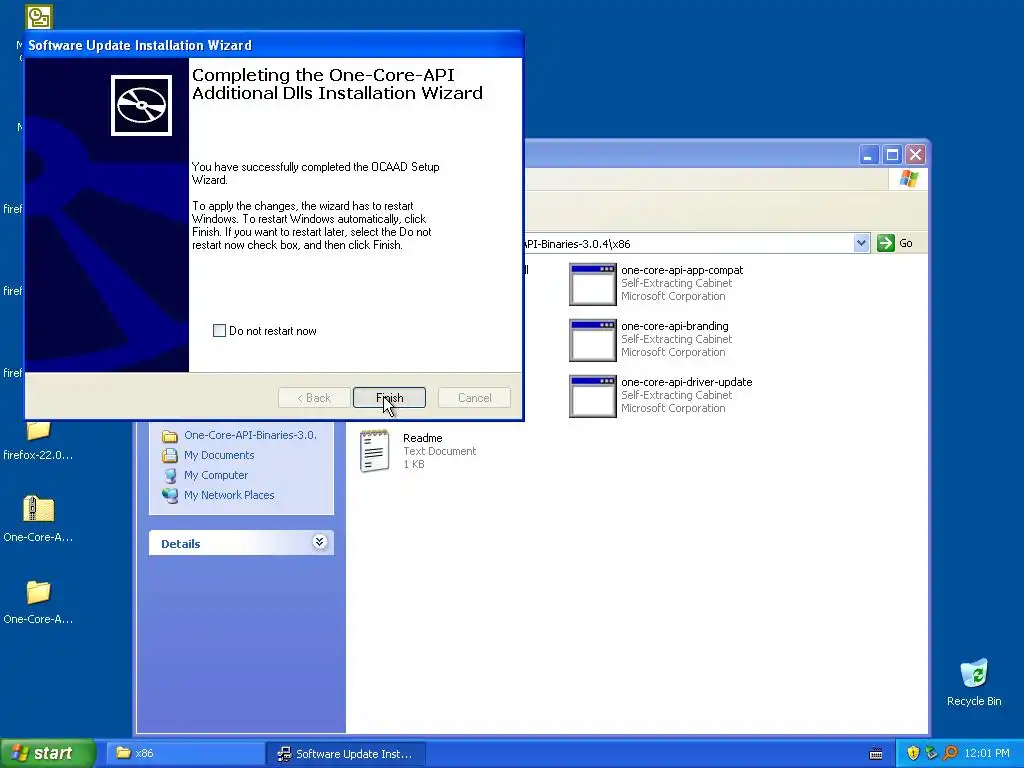This screenshot has height=768, width=1024.
Task: Switch to x86 taskbar window button
Action: (x=184, y=753)
